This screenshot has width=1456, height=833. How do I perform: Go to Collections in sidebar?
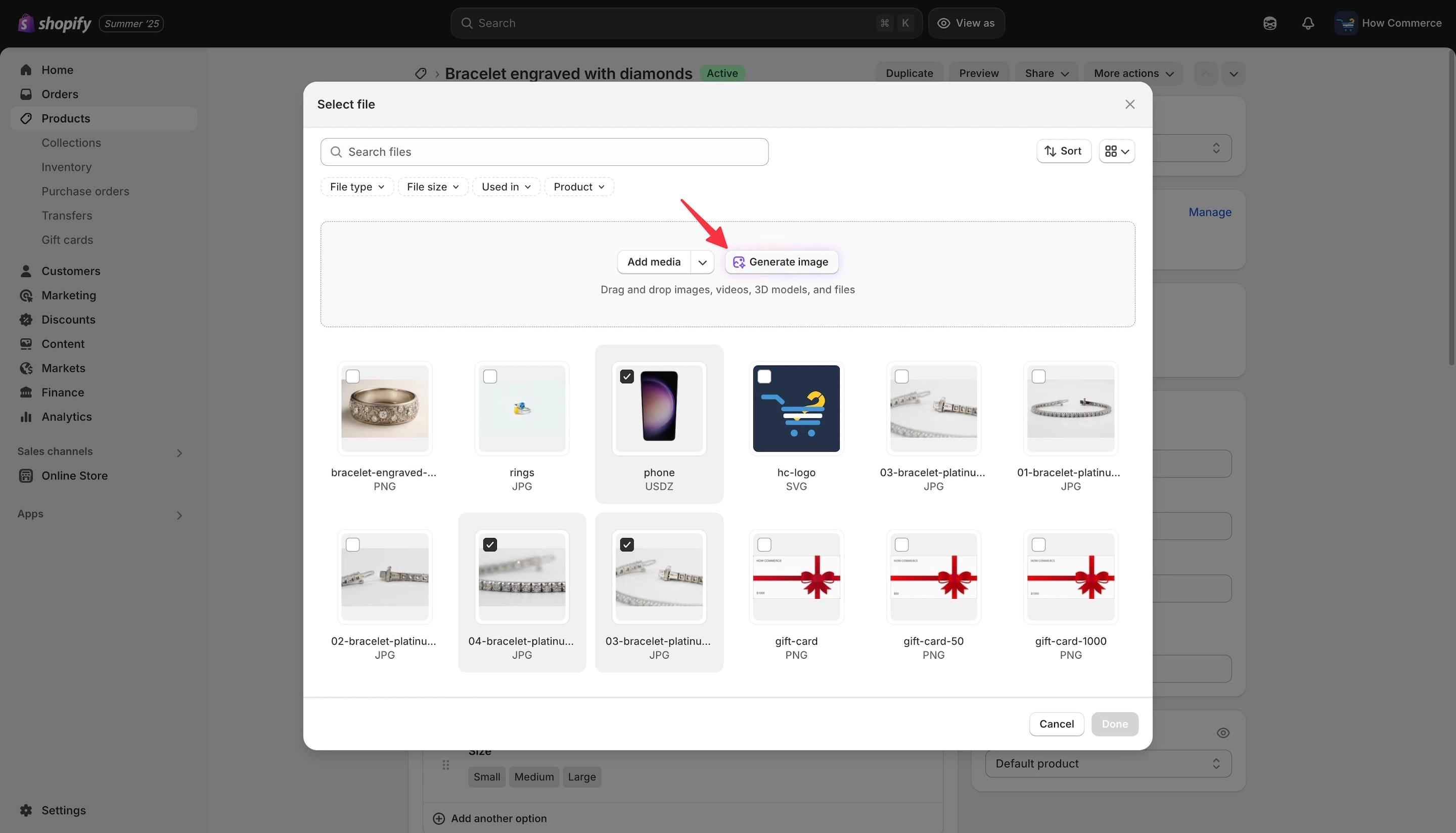coord(71,143)
